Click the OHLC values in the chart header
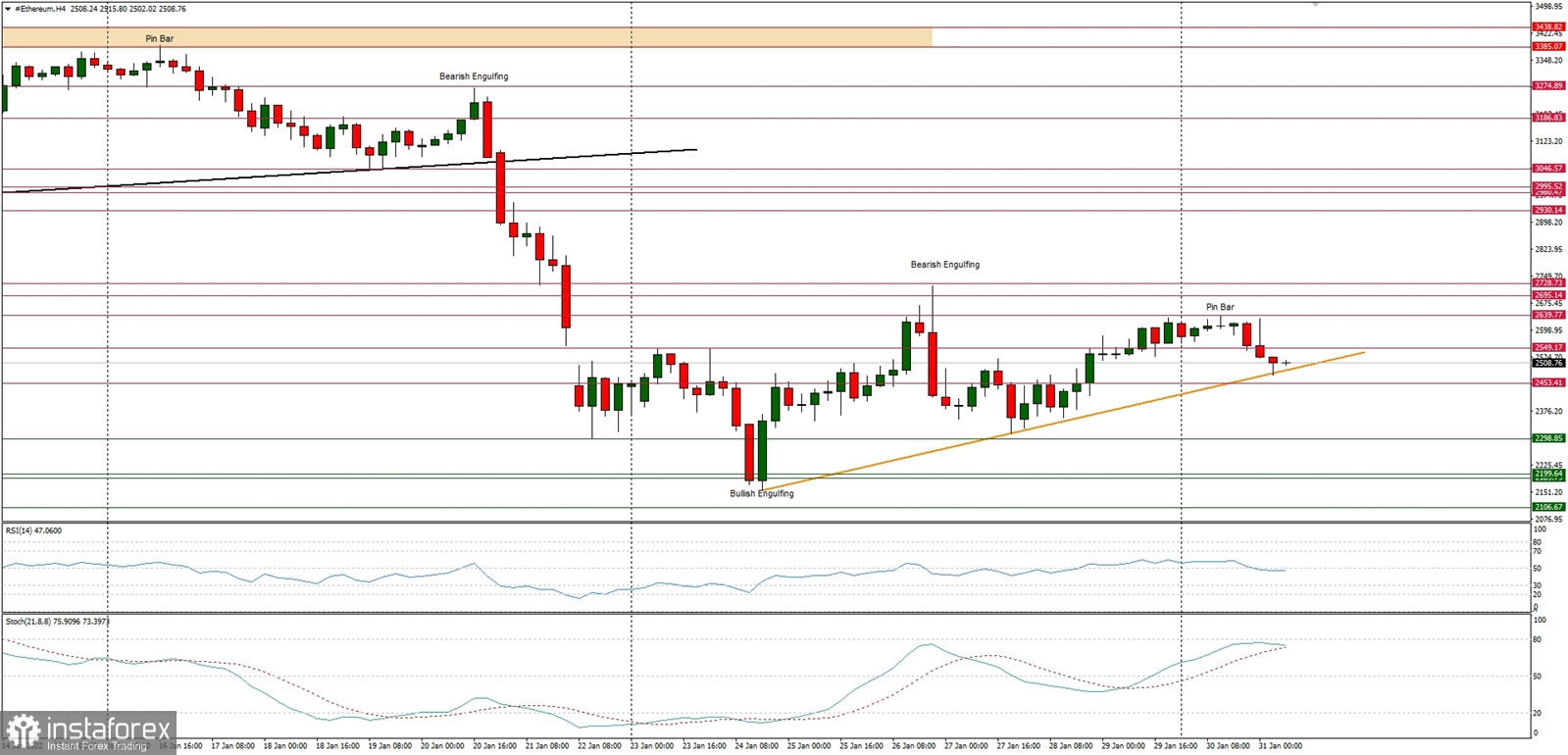The image size is (1568, 755). pos(127,9)
